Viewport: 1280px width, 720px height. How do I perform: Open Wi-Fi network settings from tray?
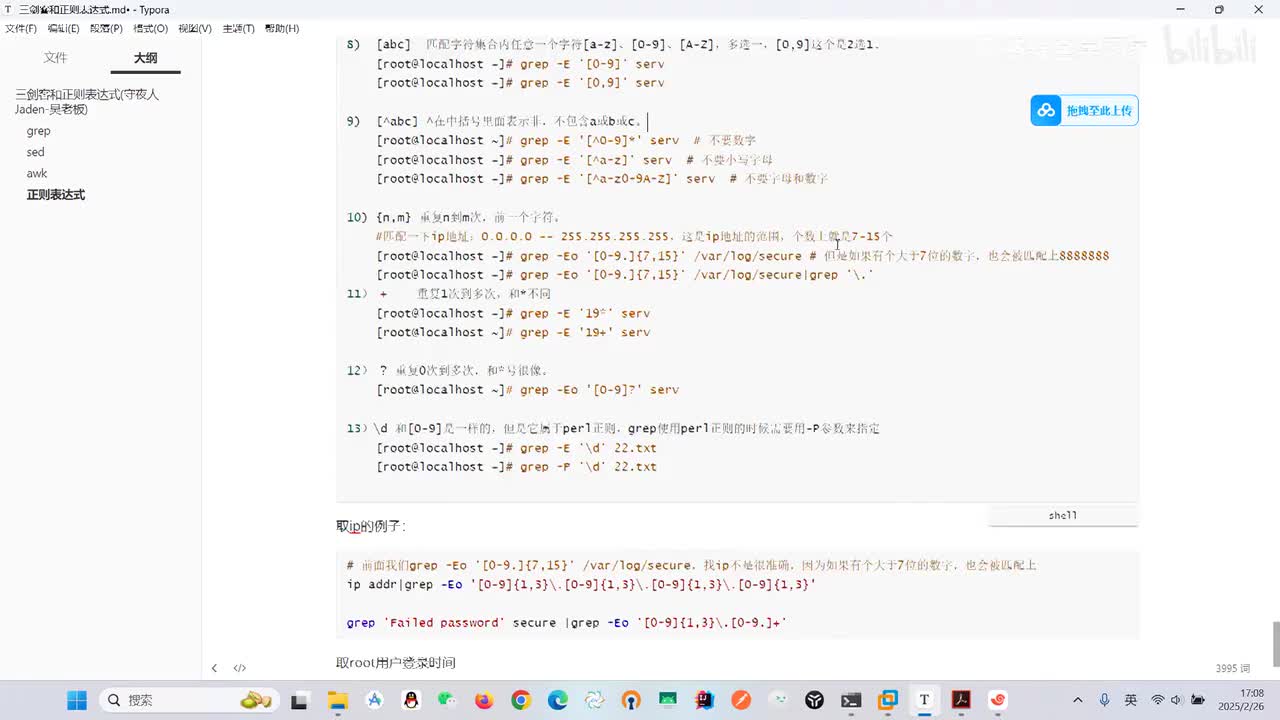[x=1158, y=700]
